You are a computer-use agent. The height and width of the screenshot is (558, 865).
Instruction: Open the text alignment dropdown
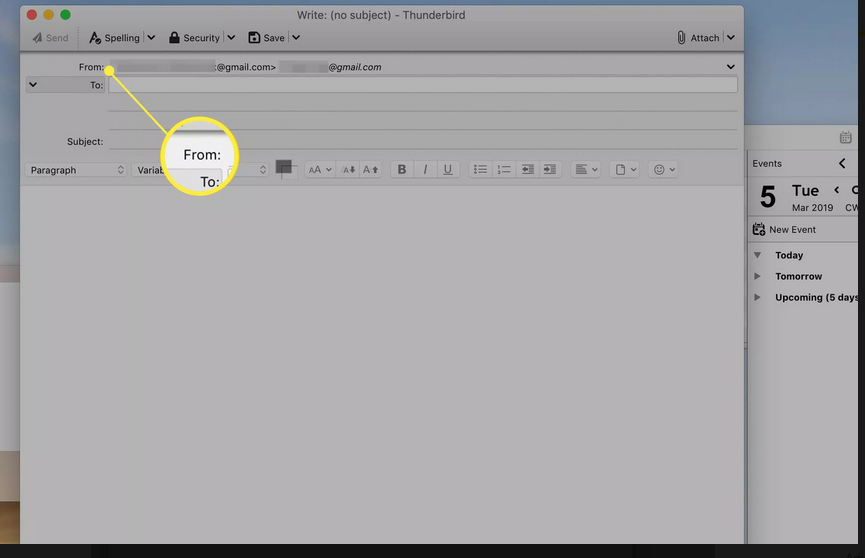tap(586, 169)
